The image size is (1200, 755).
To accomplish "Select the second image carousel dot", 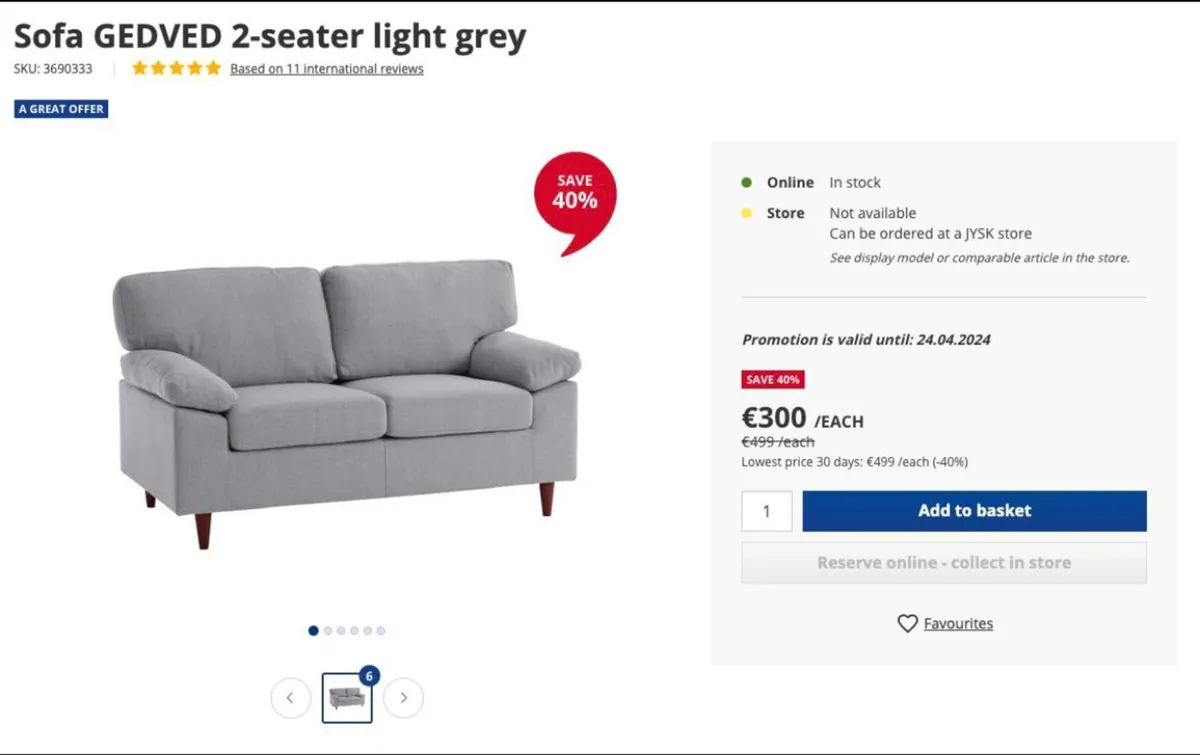I will [327, 631].
